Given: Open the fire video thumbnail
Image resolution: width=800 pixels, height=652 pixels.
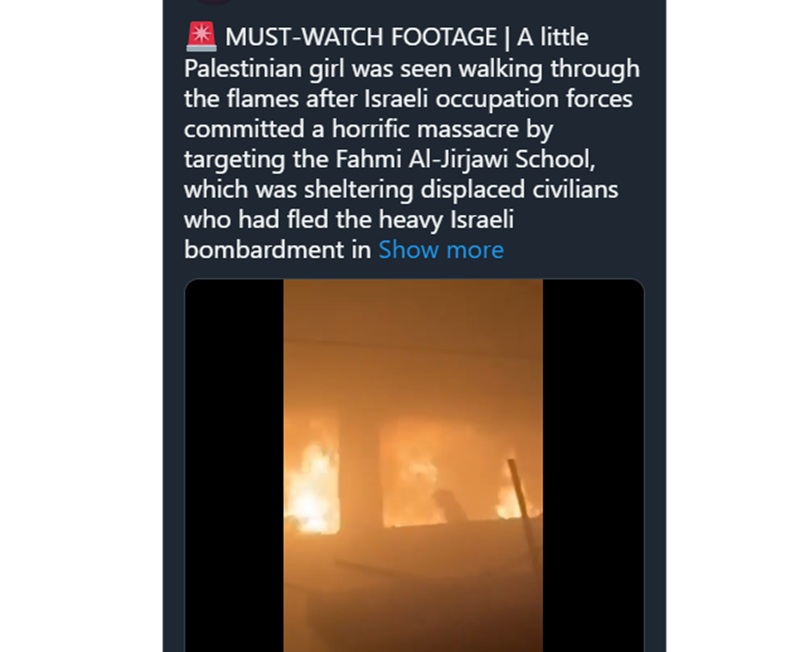Looking at the screenshot, I should pyautogui.click(x=413, y=465).
